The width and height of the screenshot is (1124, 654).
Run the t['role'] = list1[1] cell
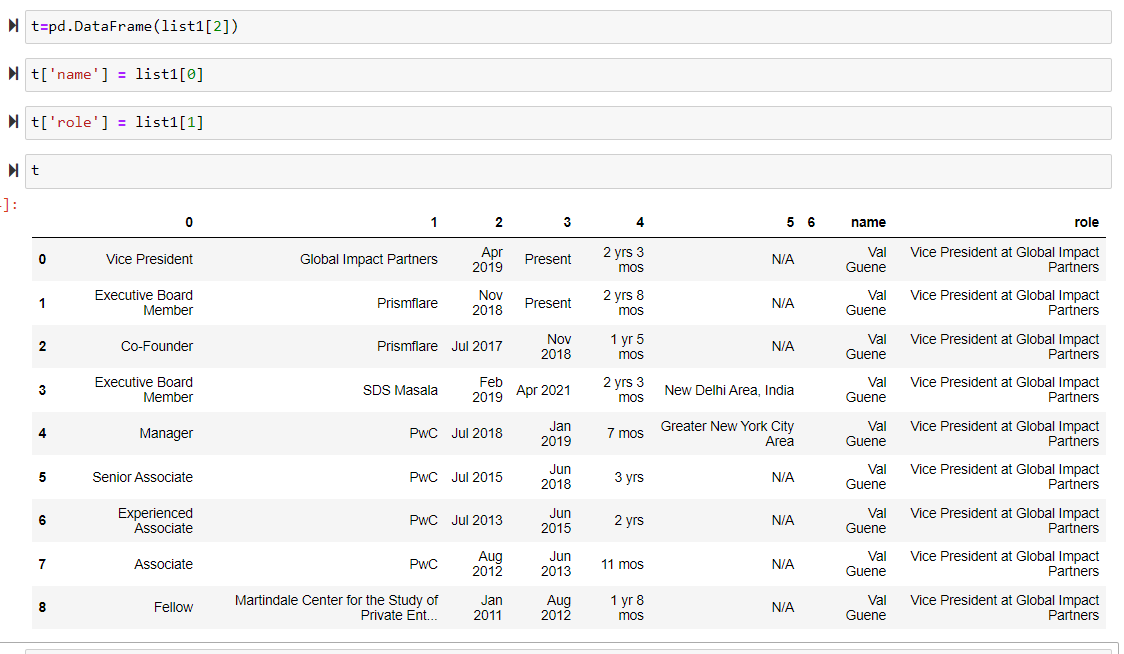click(13, 122)
